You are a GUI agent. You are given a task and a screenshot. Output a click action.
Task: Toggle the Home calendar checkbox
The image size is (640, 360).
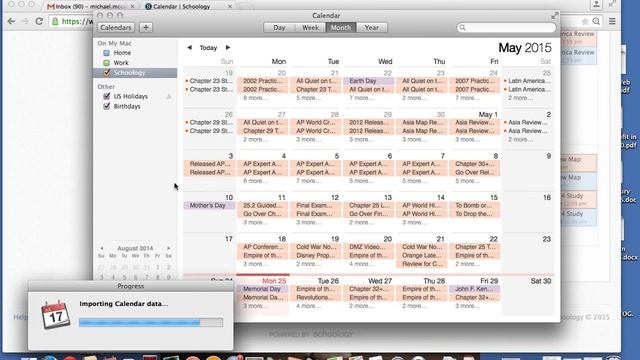107,53
